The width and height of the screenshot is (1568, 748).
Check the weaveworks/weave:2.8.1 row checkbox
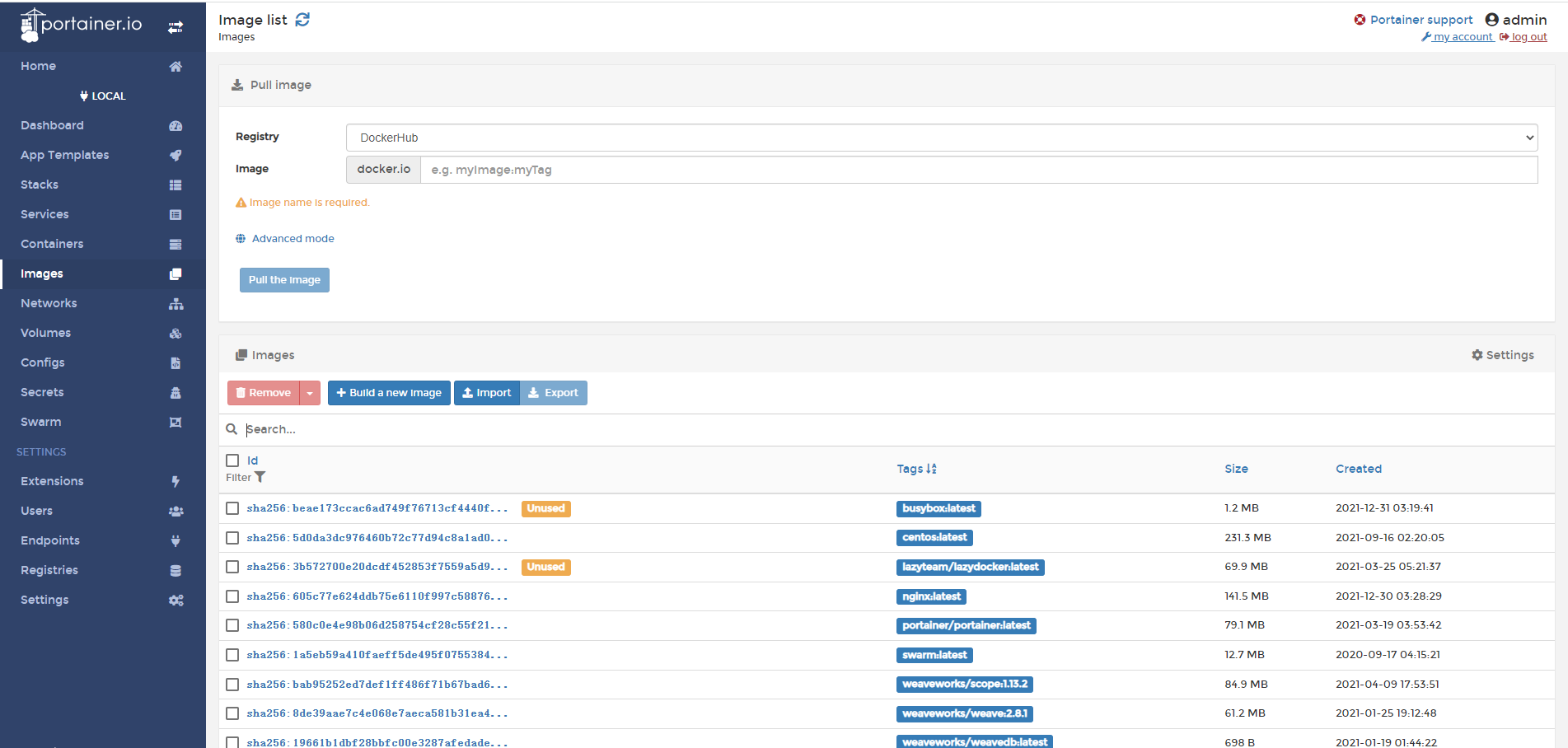[232, 713]
